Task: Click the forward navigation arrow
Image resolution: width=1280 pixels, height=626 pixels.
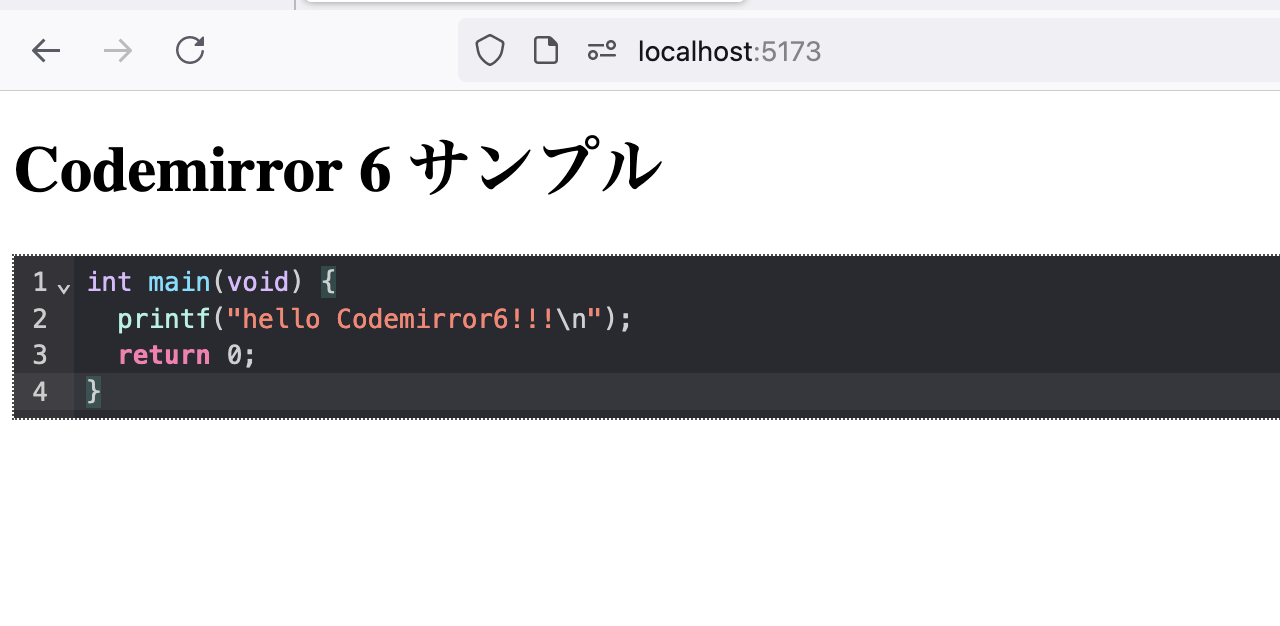Action: pyautogui.click(x=117, y=50)
